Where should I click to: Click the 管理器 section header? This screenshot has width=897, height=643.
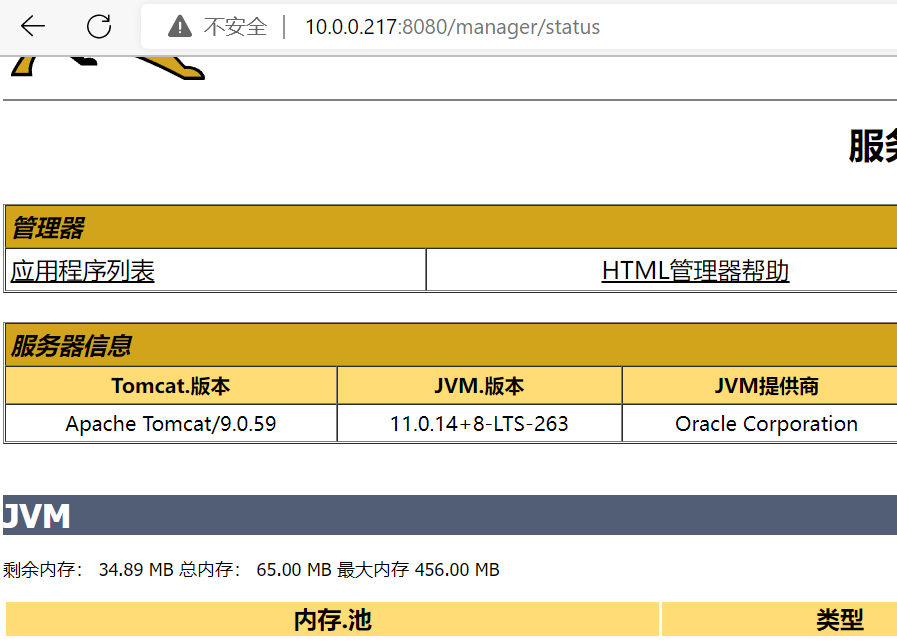(x=48, y=228)
